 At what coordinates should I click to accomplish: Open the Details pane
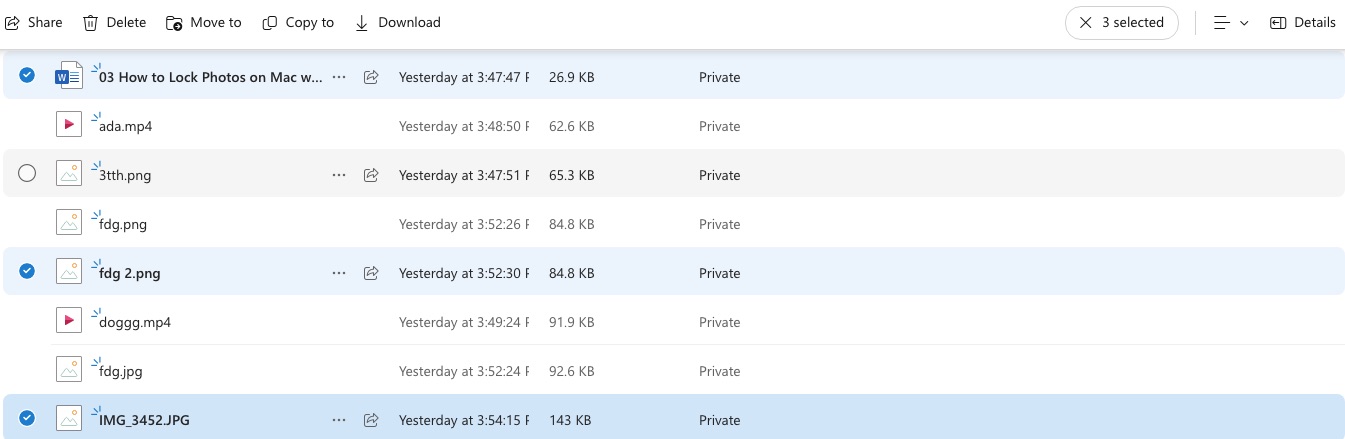(1302, 23)
